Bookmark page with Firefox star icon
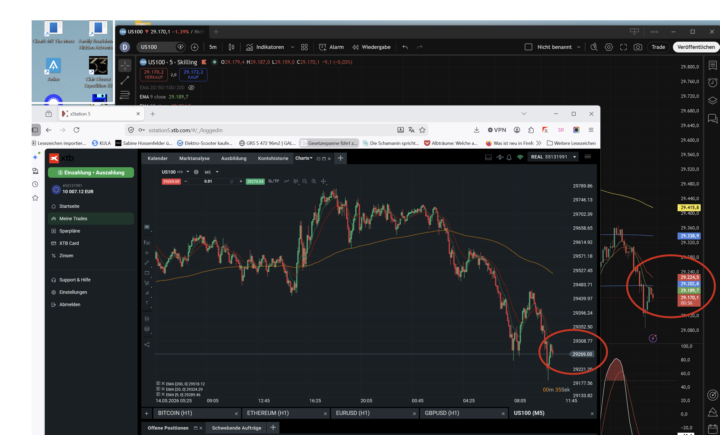This screenshot has width=720, height=435. (422, 130)
